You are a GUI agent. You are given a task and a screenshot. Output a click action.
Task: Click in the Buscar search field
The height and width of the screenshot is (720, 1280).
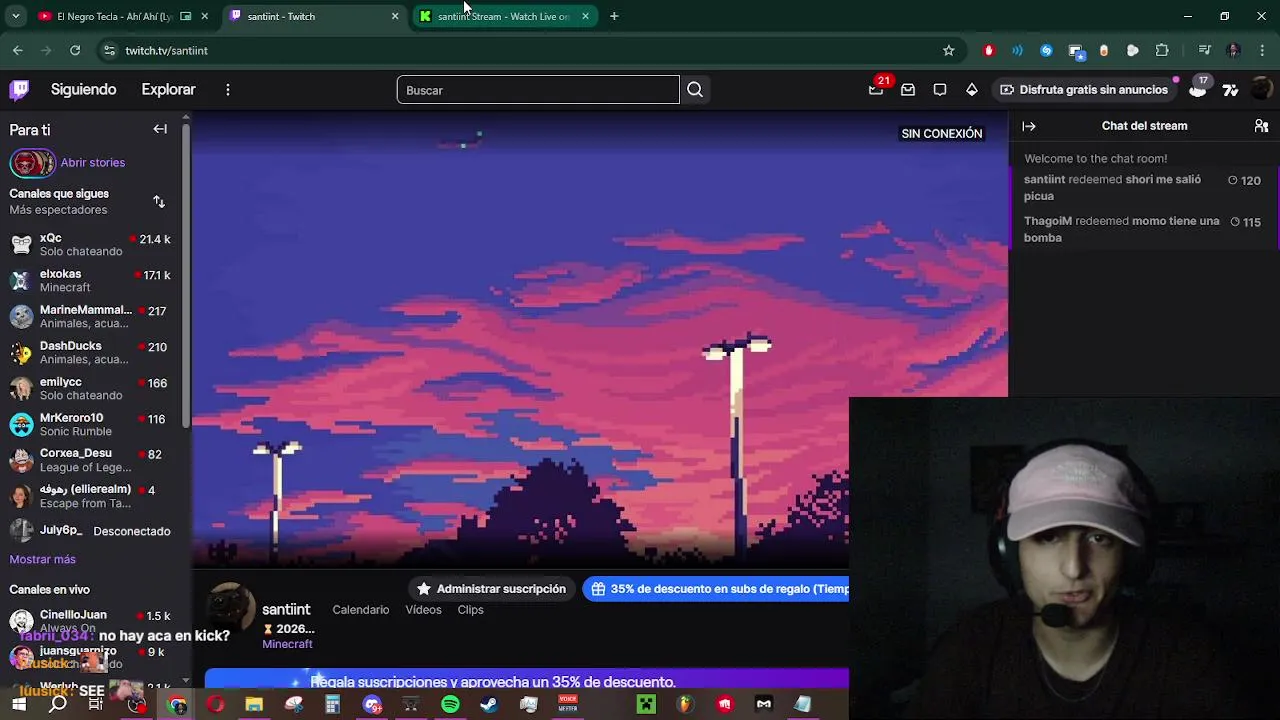point(538,90)
